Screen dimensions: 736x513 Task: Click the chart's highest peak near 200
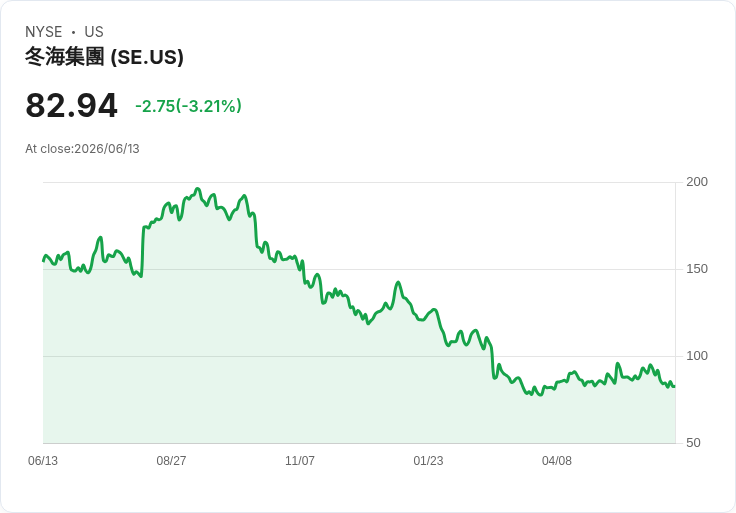198,189
